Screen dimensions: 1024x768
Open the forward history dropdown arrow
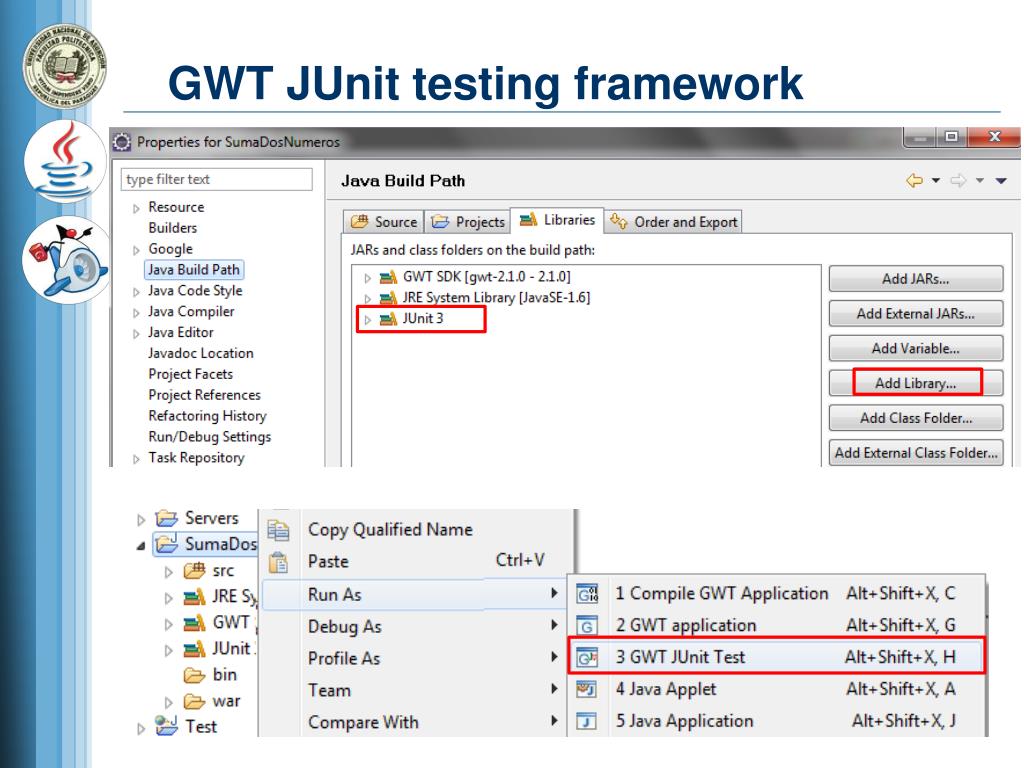coord(980,180)
